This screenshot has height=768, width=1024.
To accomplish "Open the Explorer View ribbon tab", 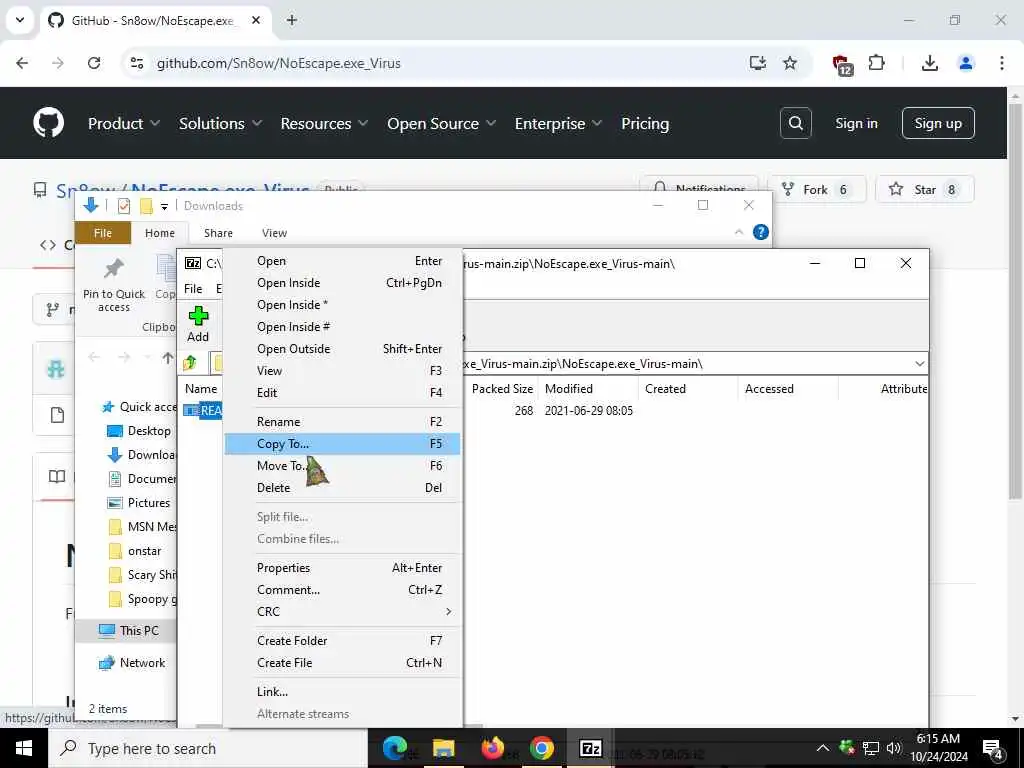I will pyautogui.click(x=274, y=233).
